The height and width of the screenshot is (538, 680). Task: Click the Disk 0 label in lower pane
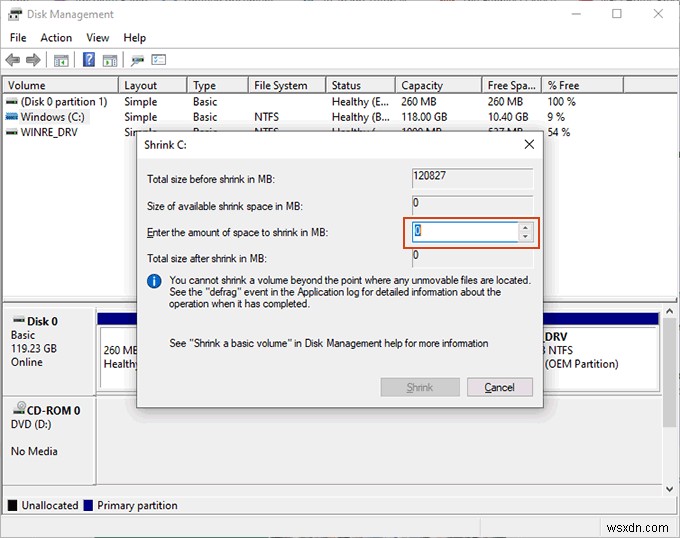[42, 321]
